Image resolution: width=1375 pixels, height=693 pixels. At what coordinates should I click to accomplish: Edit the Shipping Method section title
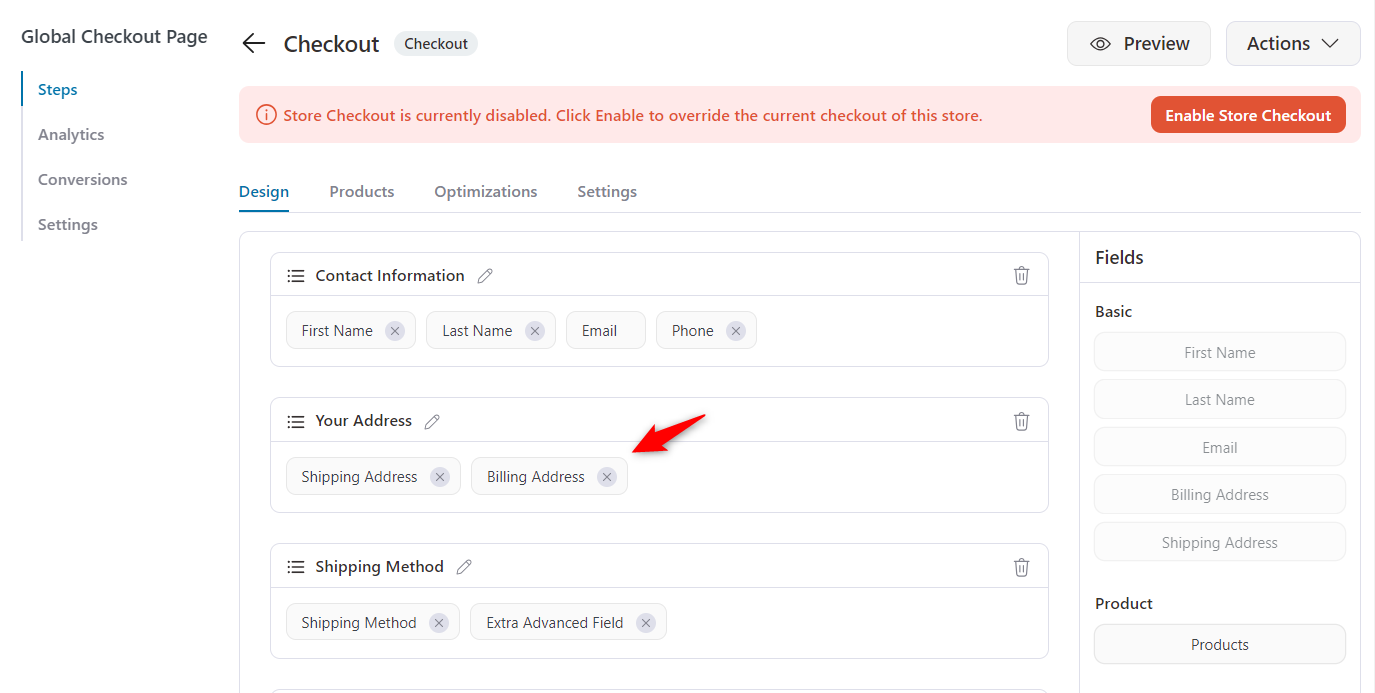(x=464, y=567)
